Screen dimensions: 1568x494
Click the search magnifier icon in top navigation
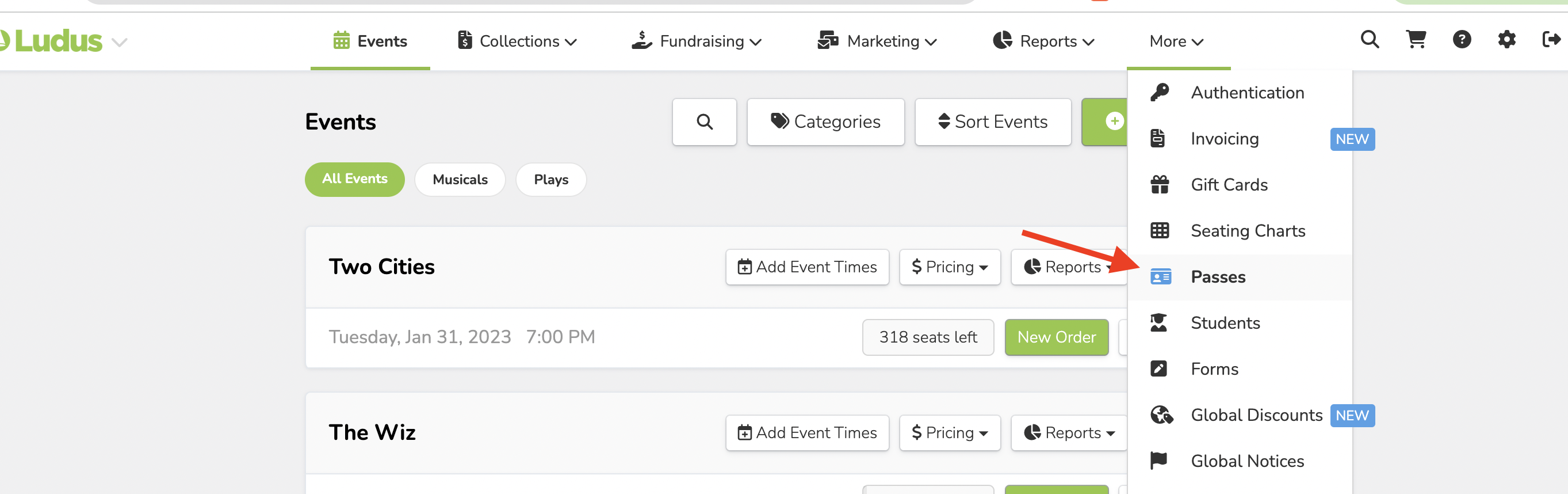point(1369,40)
